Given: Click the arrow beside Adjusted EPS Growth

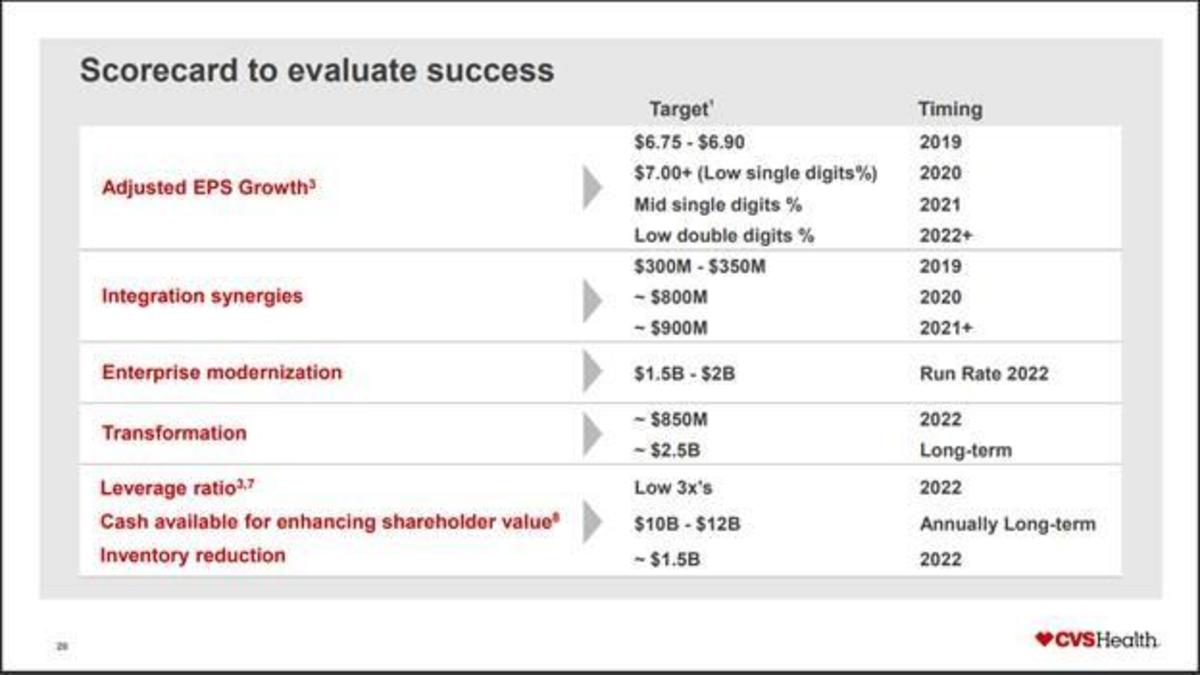Looking at the screenshot, I should 592,188.
